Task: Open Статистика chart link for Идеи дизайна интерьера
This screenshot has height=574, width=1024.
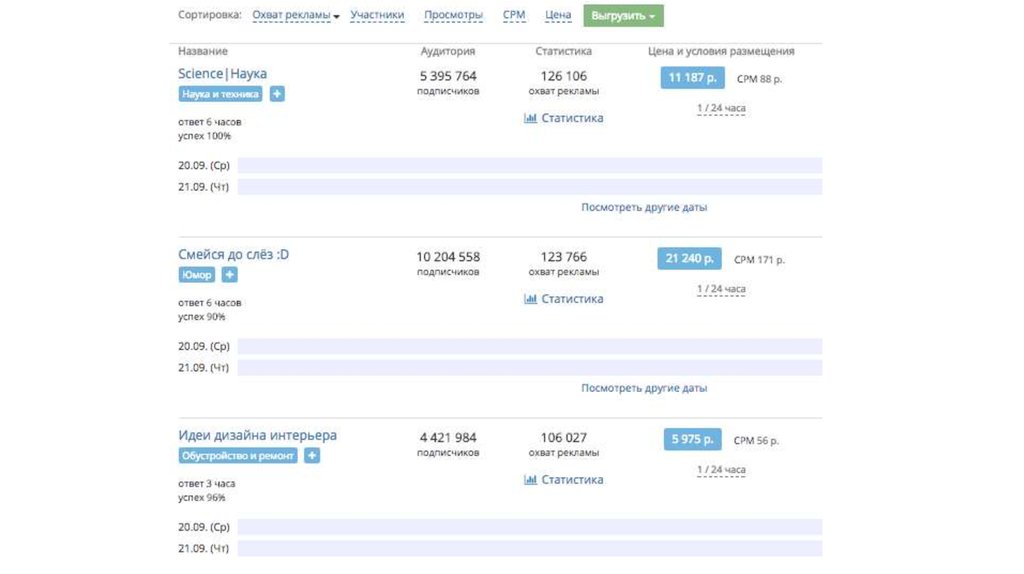Action: coord(564,480)
